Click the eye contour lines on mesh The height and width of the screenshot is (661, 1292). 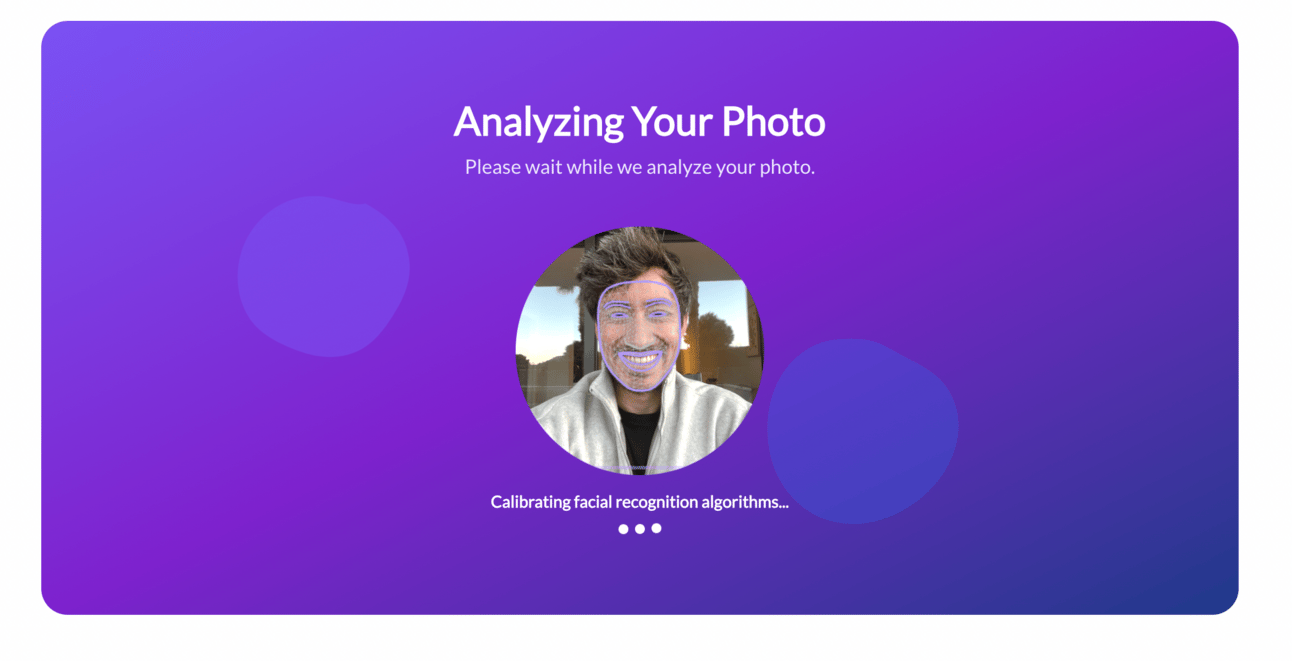point(639,315)
